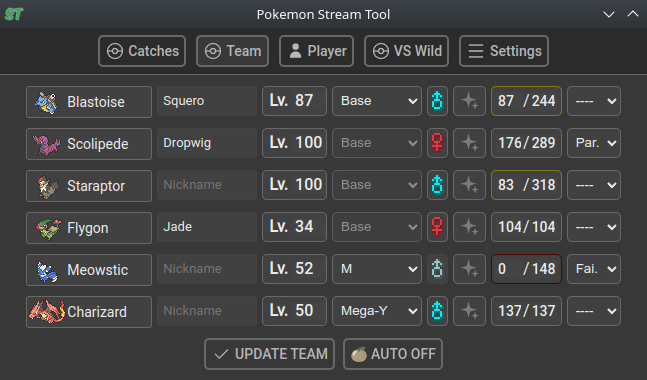
Task: Open the Staraptor species selector
Action: [x=89, y=186]
